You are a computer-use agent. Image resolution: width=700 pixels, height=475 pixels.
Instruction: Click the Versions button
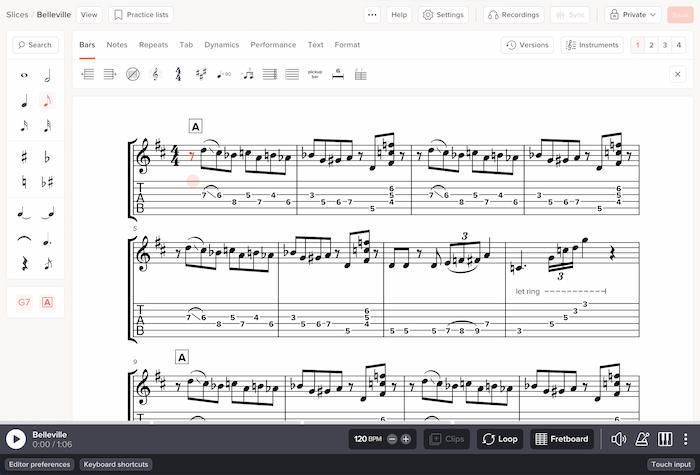[527, 45]
